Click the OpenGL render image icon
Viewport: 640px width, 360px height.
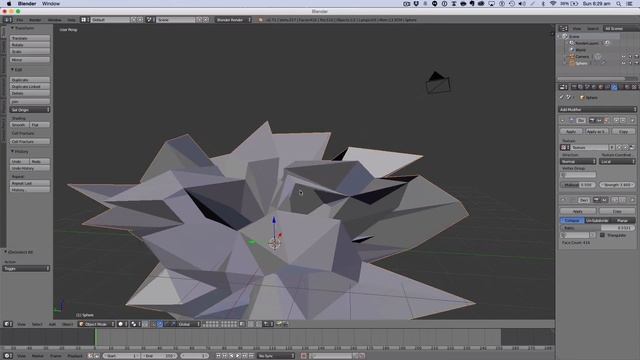280,324
